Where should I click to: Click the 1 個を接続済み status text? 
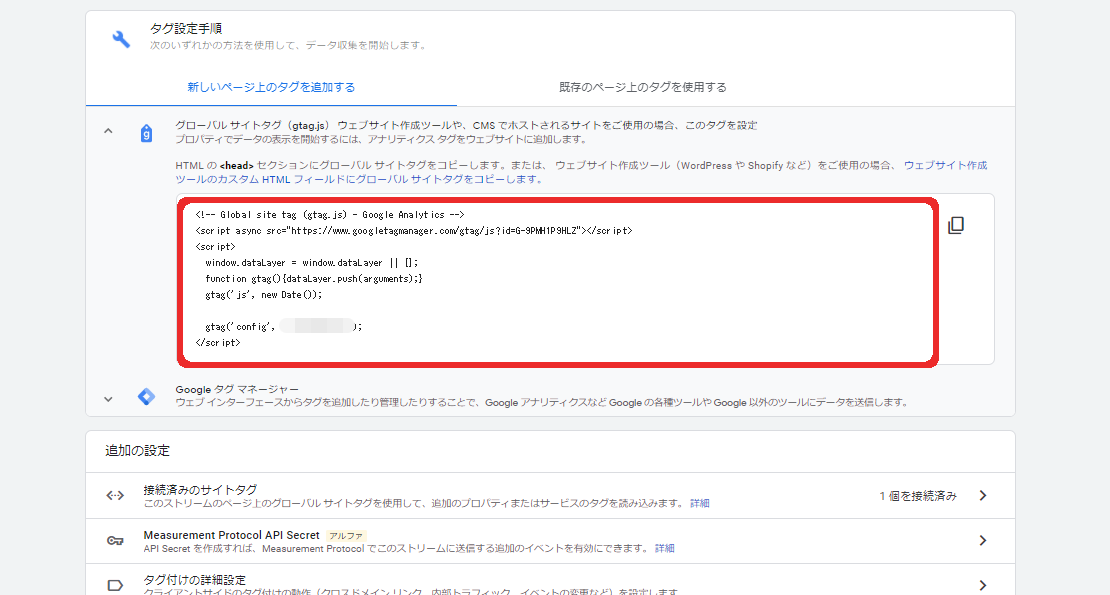pos(918,496)
